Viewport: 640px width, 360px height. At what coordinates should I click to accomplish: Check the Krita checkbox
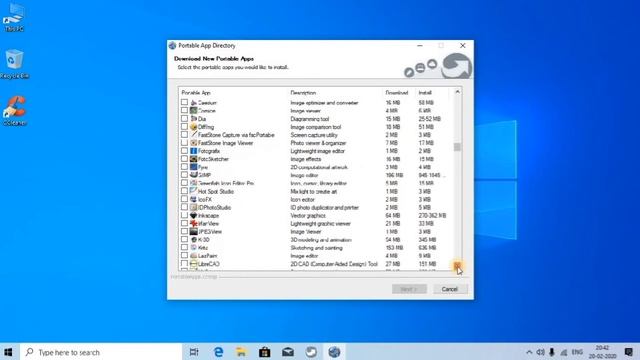click(184, 248)
